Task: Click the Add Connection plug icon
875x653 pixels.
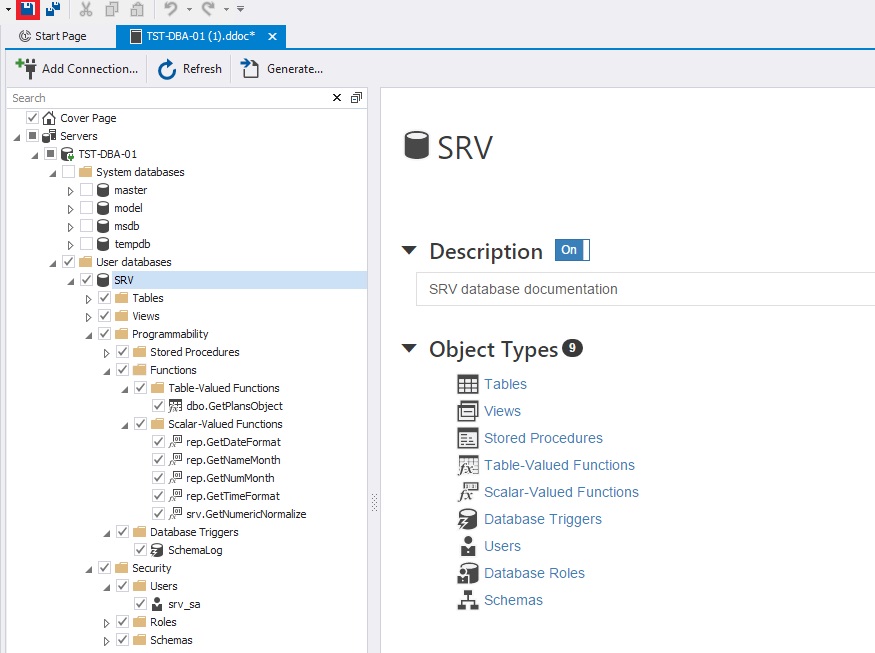Action: click(x=26, y=68)
